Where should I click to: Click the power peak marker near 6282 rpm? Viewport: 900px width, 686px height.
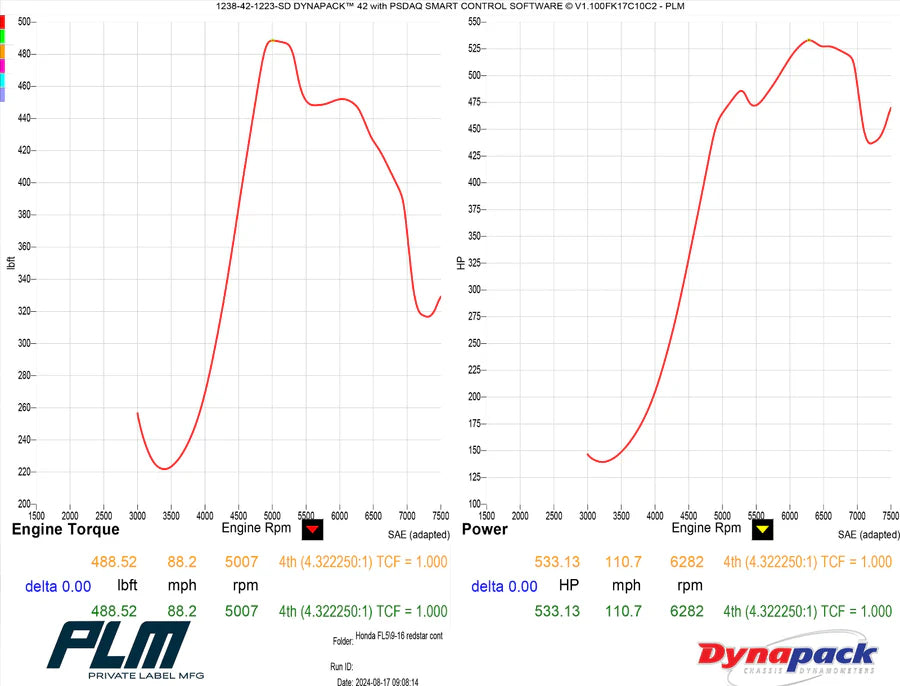[x=809, y=40]
